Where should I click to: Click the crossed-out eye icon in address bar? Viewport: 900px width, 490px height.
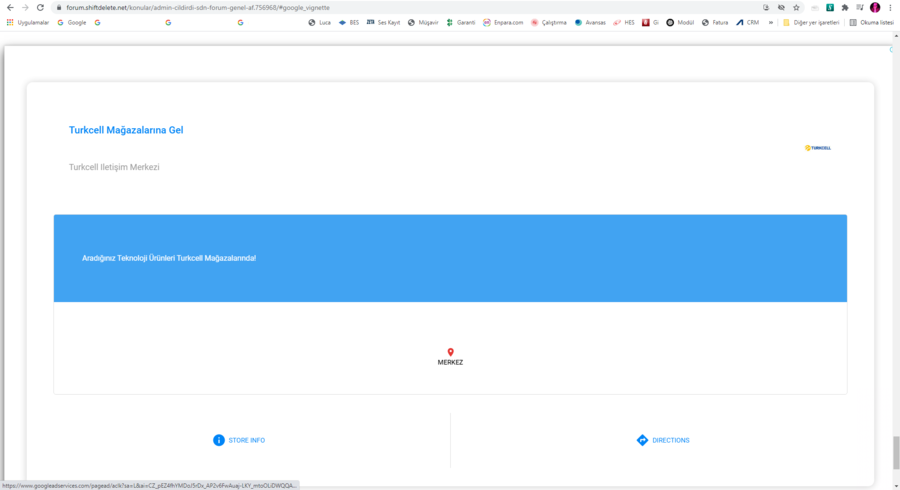point(781,7)
